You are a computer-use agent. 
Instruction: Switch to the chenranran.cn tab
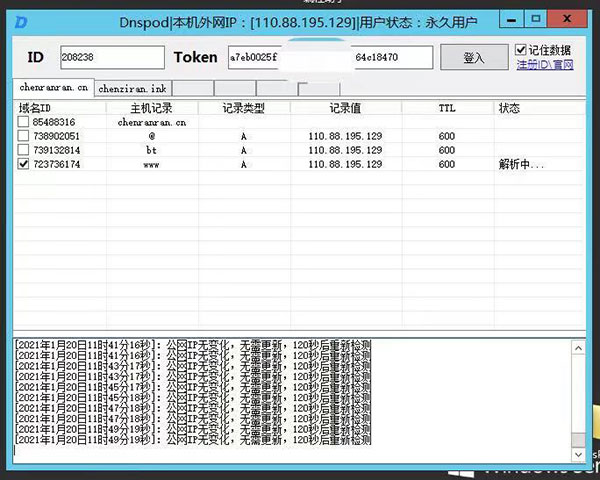click(53, 88)
